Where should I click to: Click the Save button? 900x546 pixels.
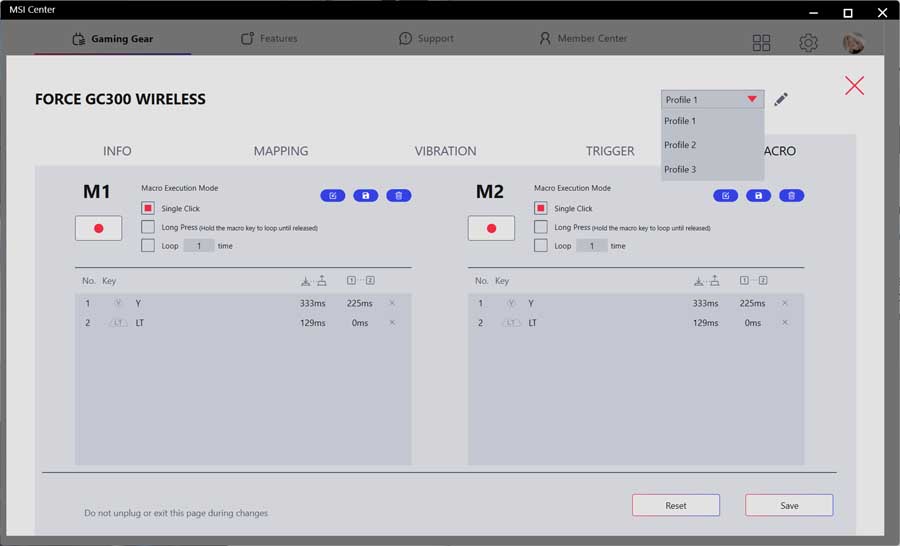789,505
